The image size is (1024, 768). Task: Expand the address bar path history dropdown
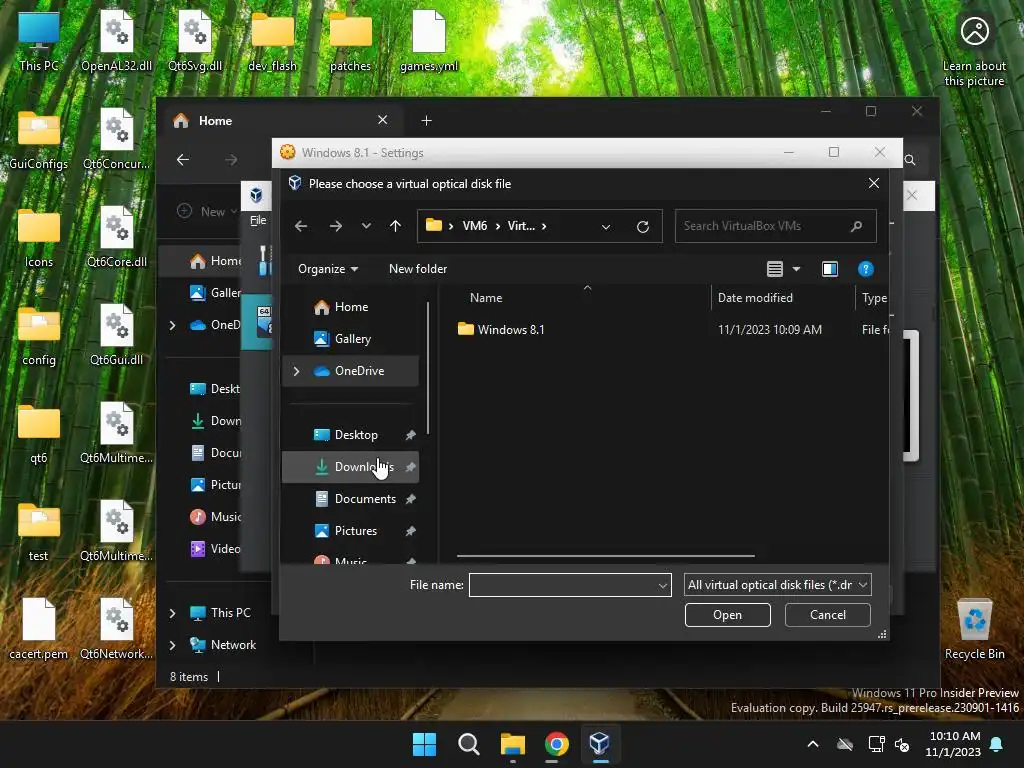(606, 227)
